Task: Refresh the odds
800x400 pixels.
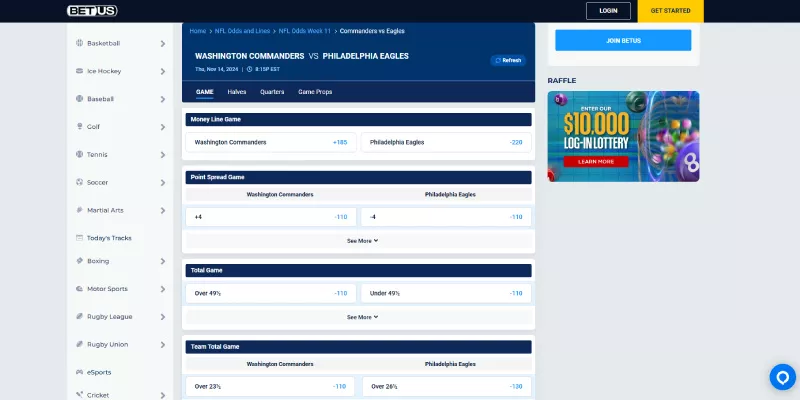Action: point(508,60)
